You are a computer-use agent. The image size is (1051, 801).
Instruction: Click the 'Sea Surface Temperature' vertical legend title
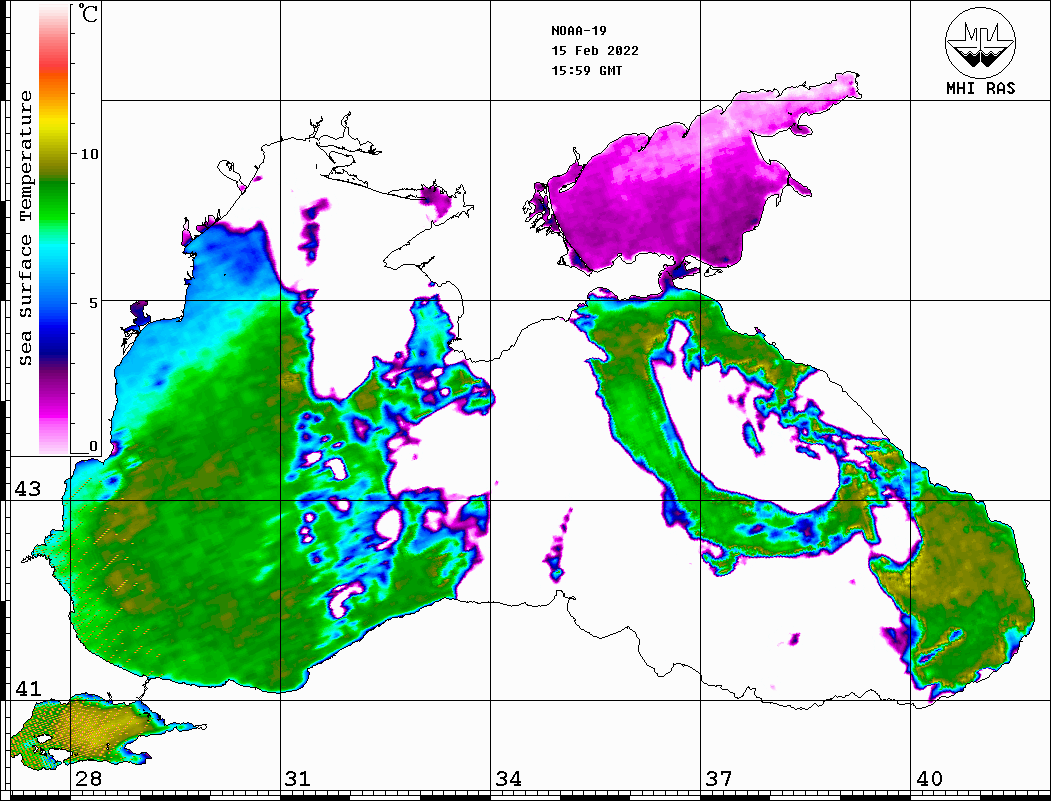tap(25, 228)
